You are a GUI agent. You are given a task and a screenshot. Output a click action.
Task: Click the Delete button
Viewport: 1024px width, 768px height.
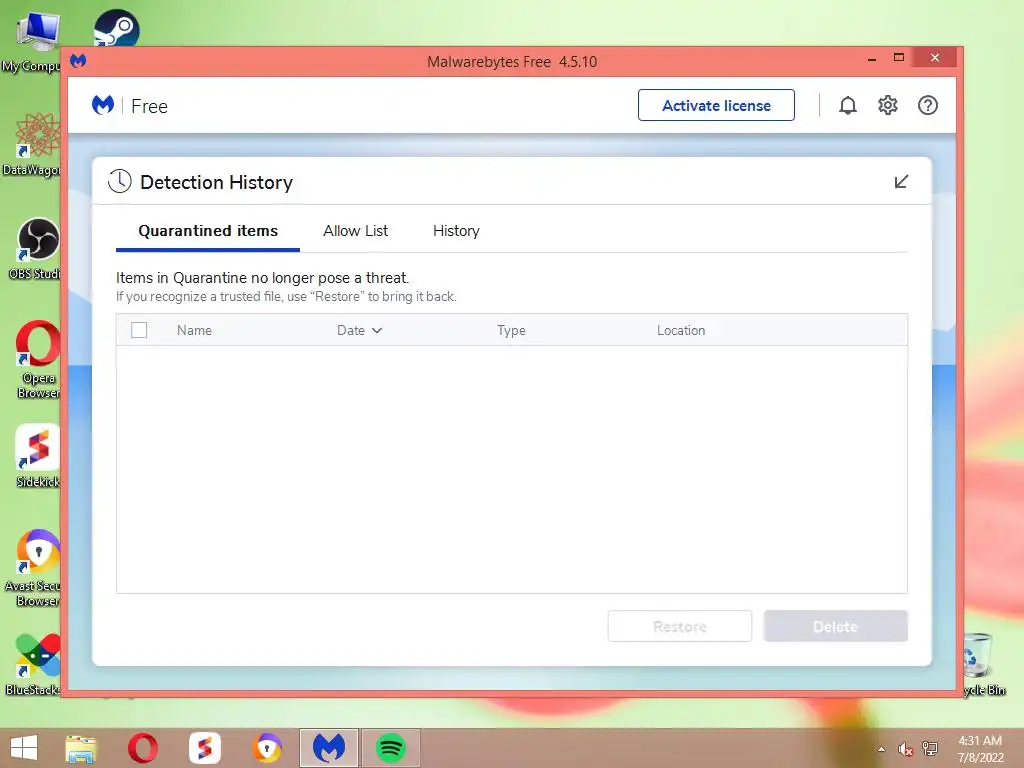pyautogui.click(x=836, y=626)
